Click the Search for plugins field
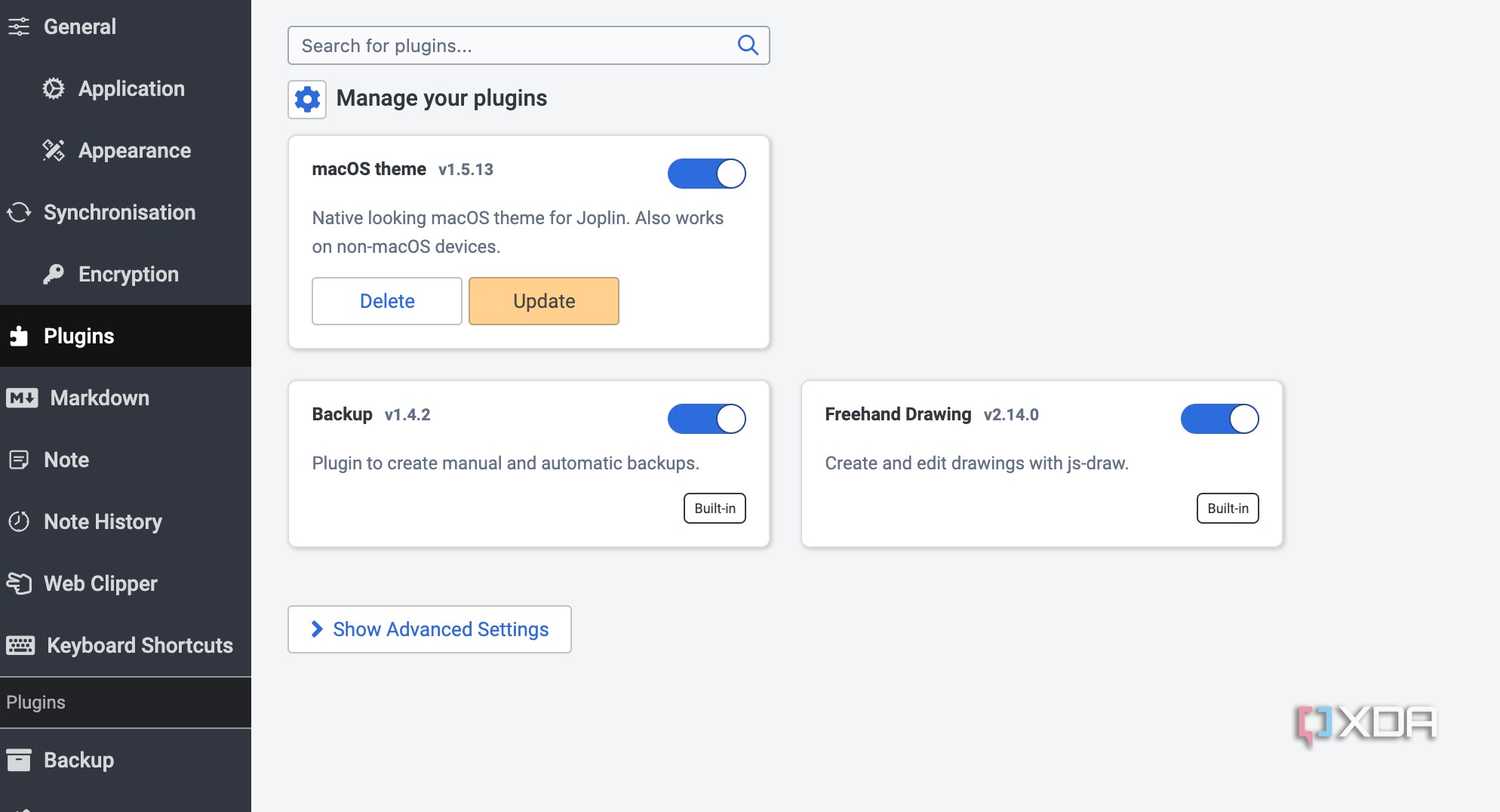The height and width of the screenshot is (812, 1500). pyautogui.click(x=529, y=45)
